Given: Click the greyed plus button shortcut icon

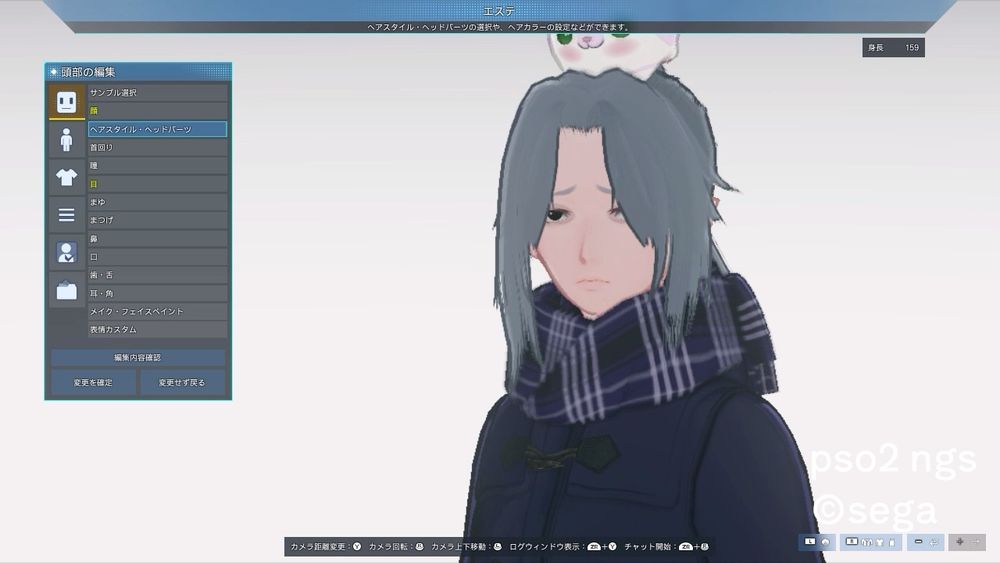Looking at the screenshot, I should (x=967, y=542).
